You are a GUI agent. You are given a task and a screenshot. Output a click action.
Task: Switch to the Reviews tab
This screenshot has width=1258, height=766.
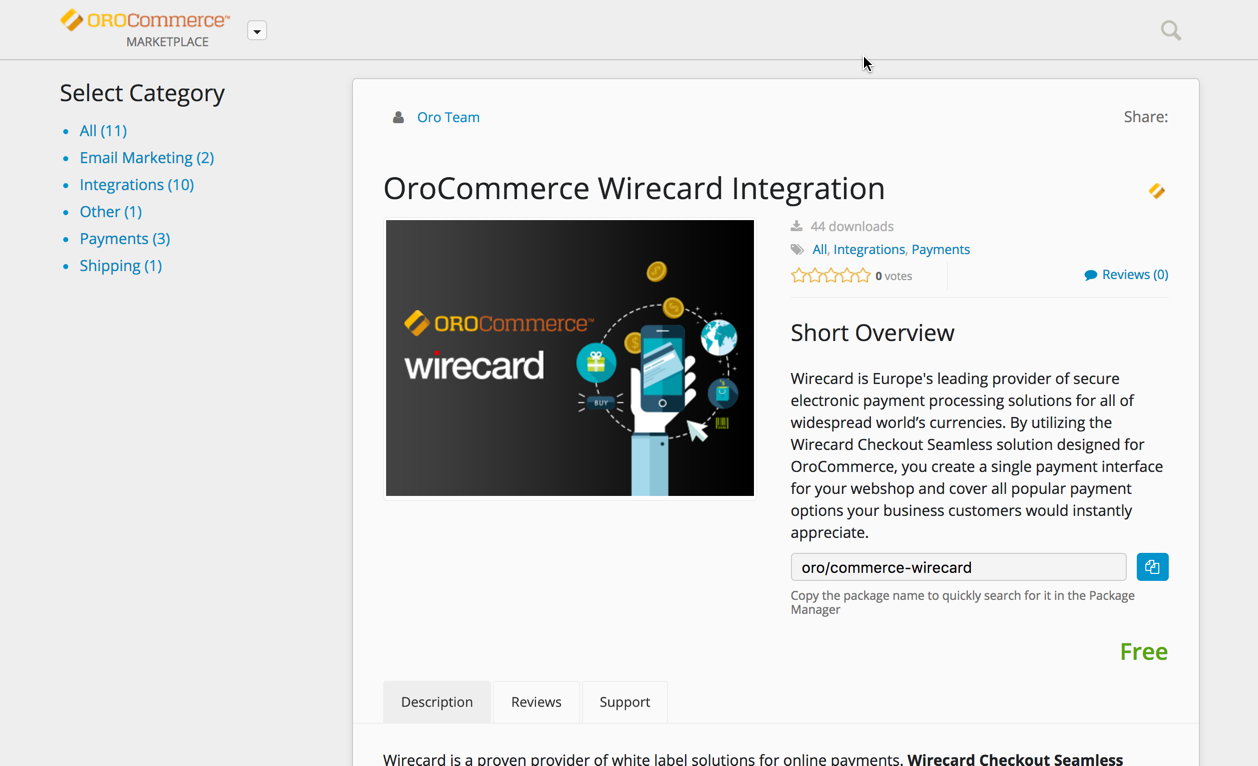coord(536,702)
